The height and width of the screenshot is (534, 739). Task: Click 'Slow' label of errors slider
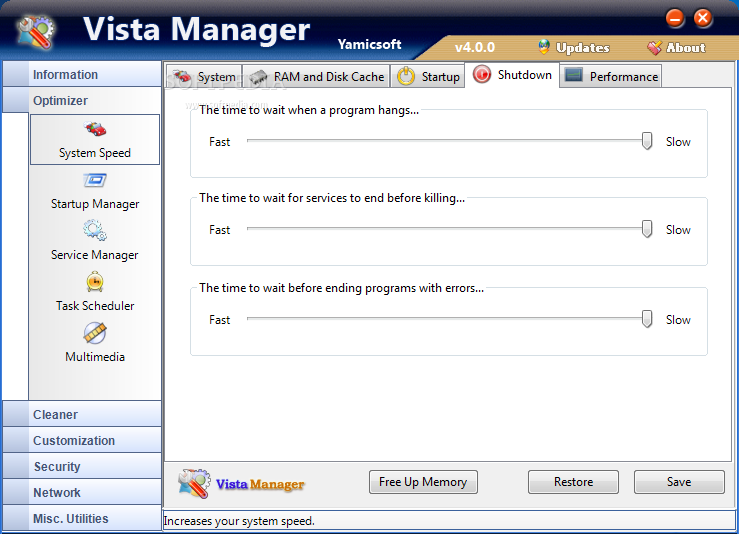pyautogui.click(x=678, y=320)
